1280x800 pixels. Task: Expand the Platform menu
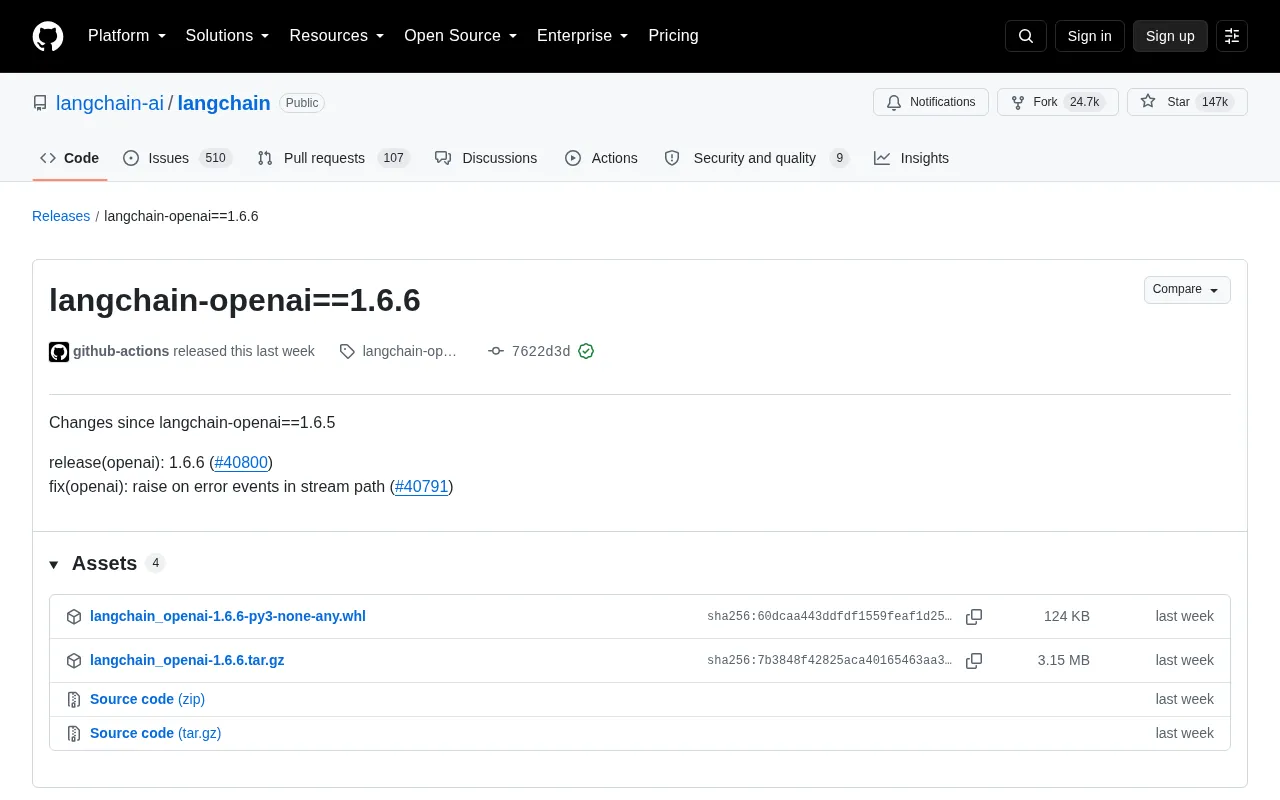[127, 36]
